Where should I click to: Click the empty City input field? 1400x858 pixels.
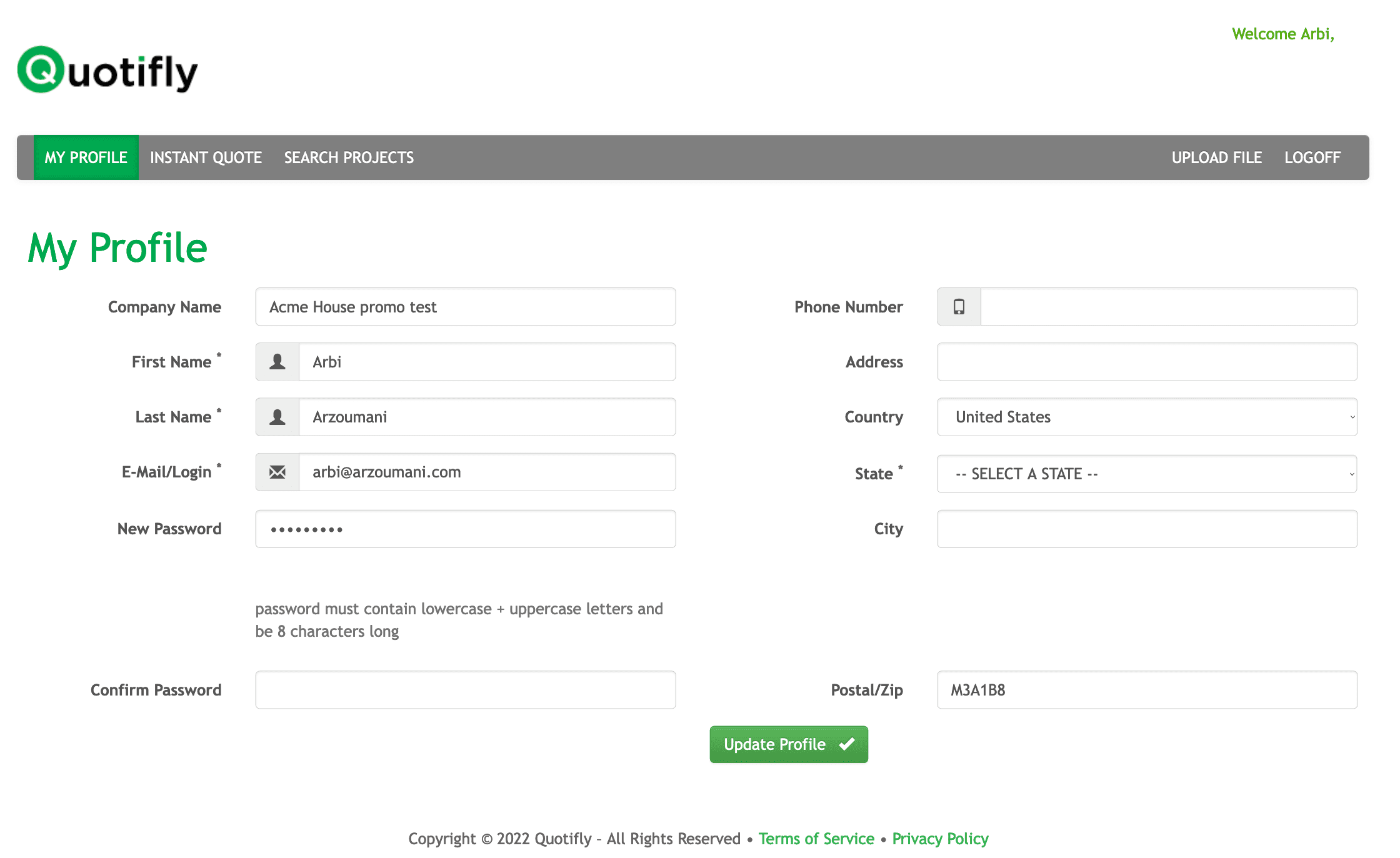(1147, 529)
